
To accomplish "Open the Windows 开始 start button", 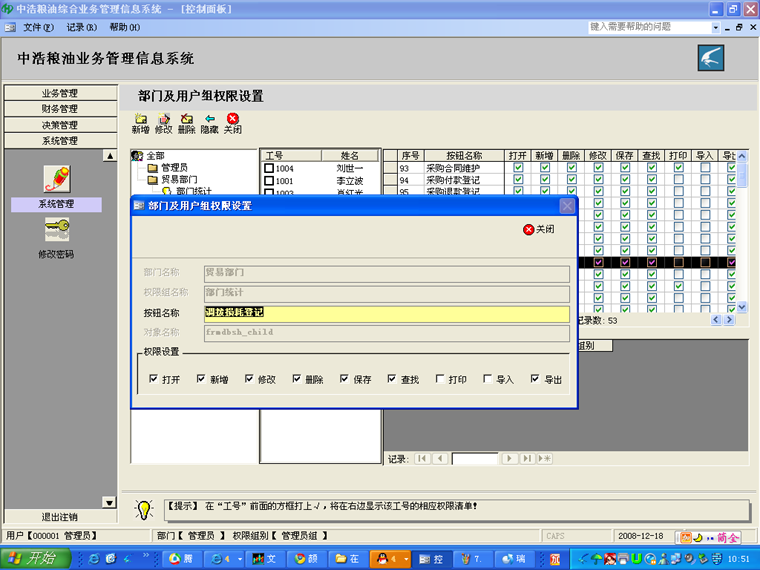I will click(35, 559).
